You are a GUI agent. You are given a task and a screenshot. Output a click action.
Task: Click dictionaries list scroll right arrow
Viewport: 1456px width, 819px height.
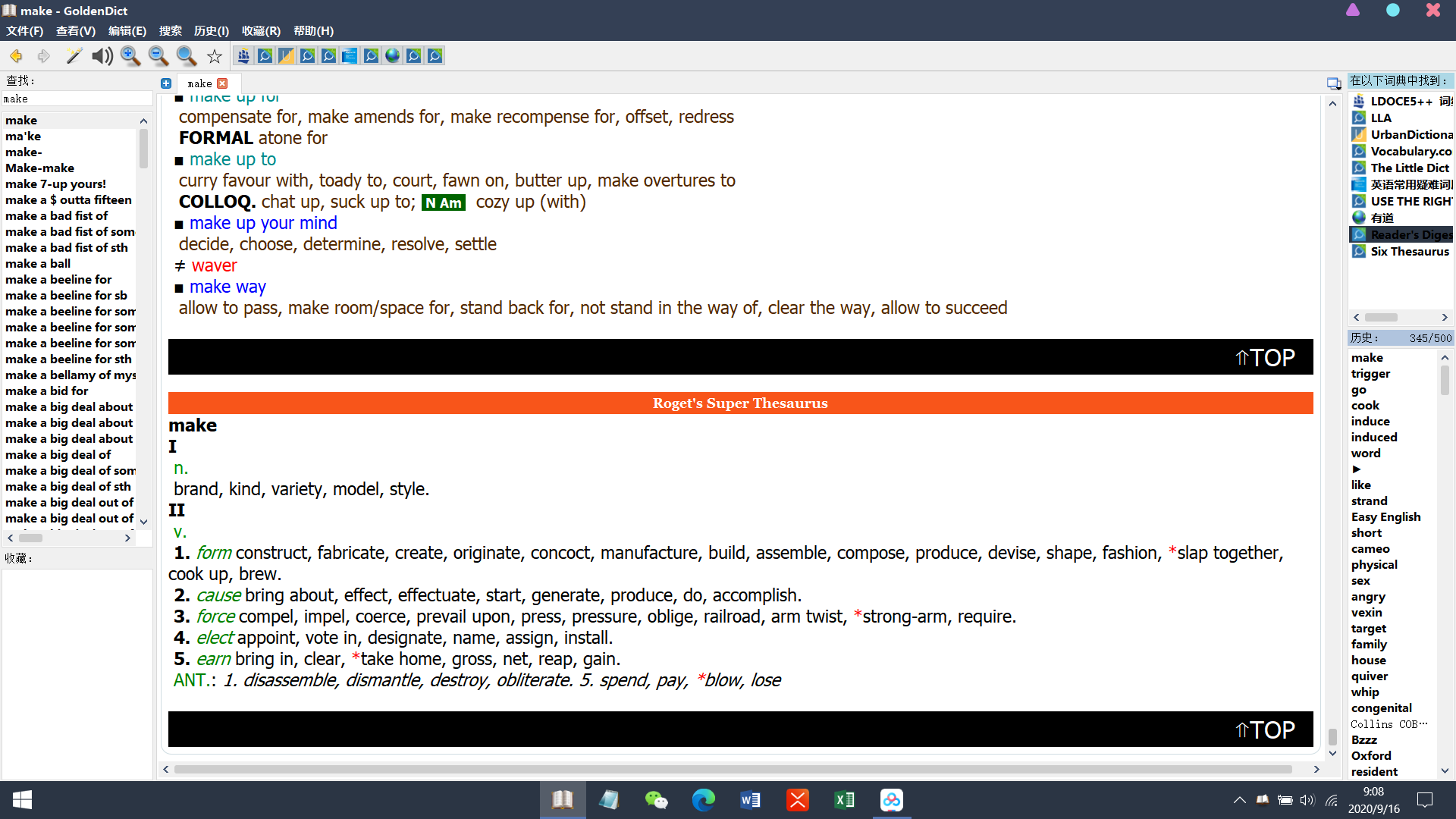click(x=1445, y=317)
